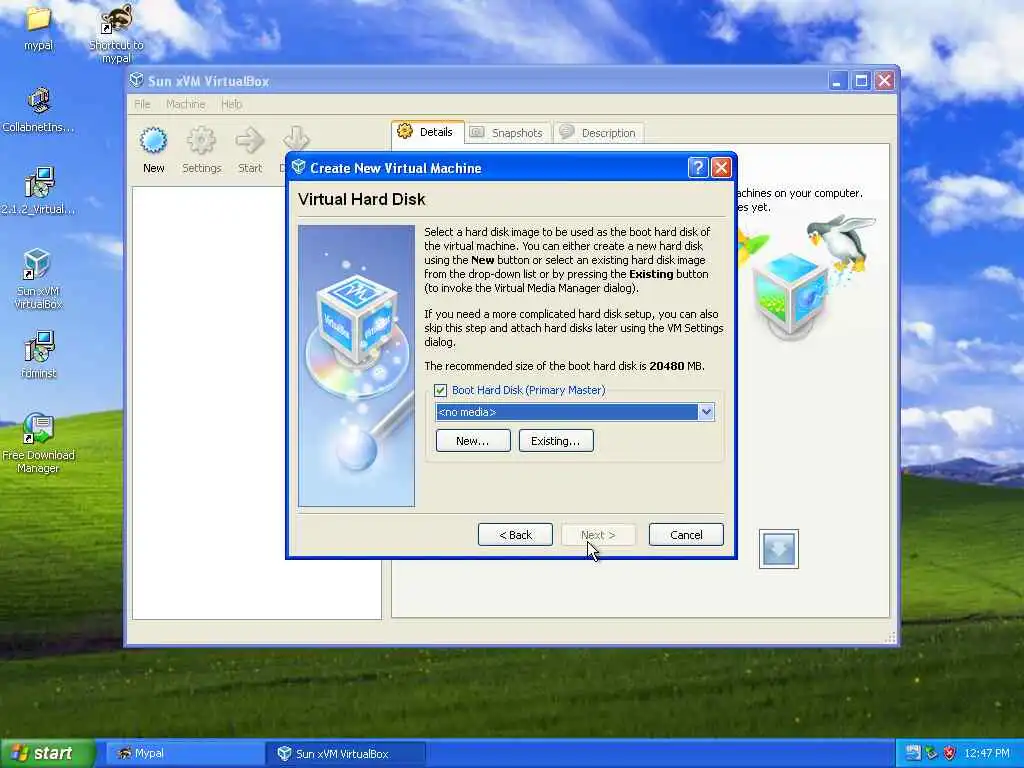
Task: Go to previous step with < Back
Action: point(515,535)
